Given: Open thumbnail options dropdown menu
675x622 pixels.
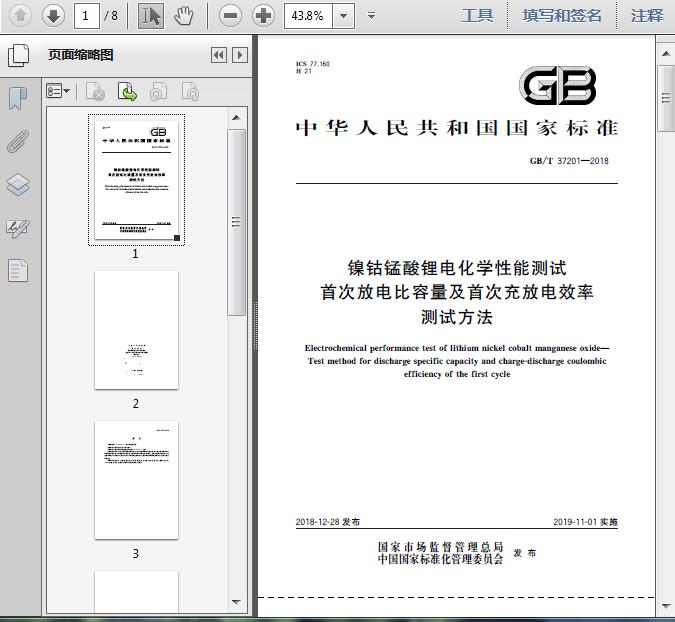Looking at the screenshot, I should tap(58, 91).
